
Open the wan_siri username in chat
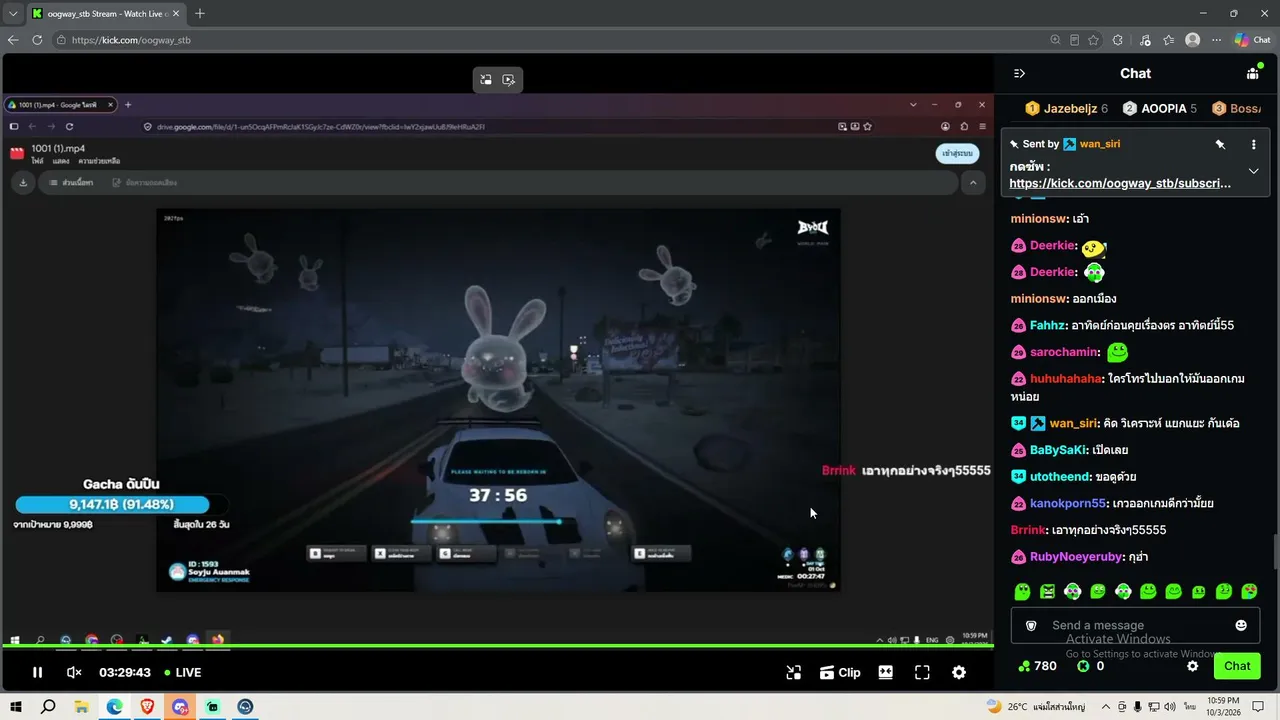point(1074,423)
